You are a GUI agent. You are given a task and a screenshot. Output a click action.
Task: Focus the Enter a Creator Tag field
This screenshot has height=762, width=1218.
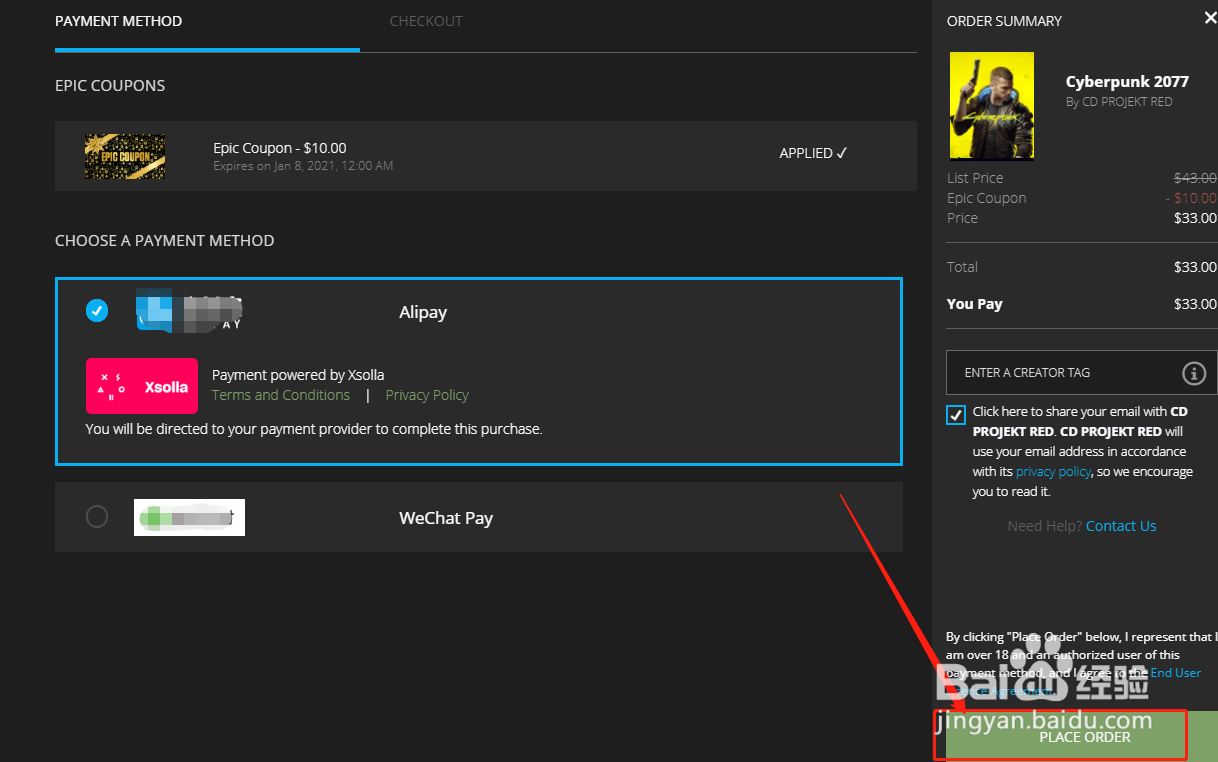(1082, 372)
